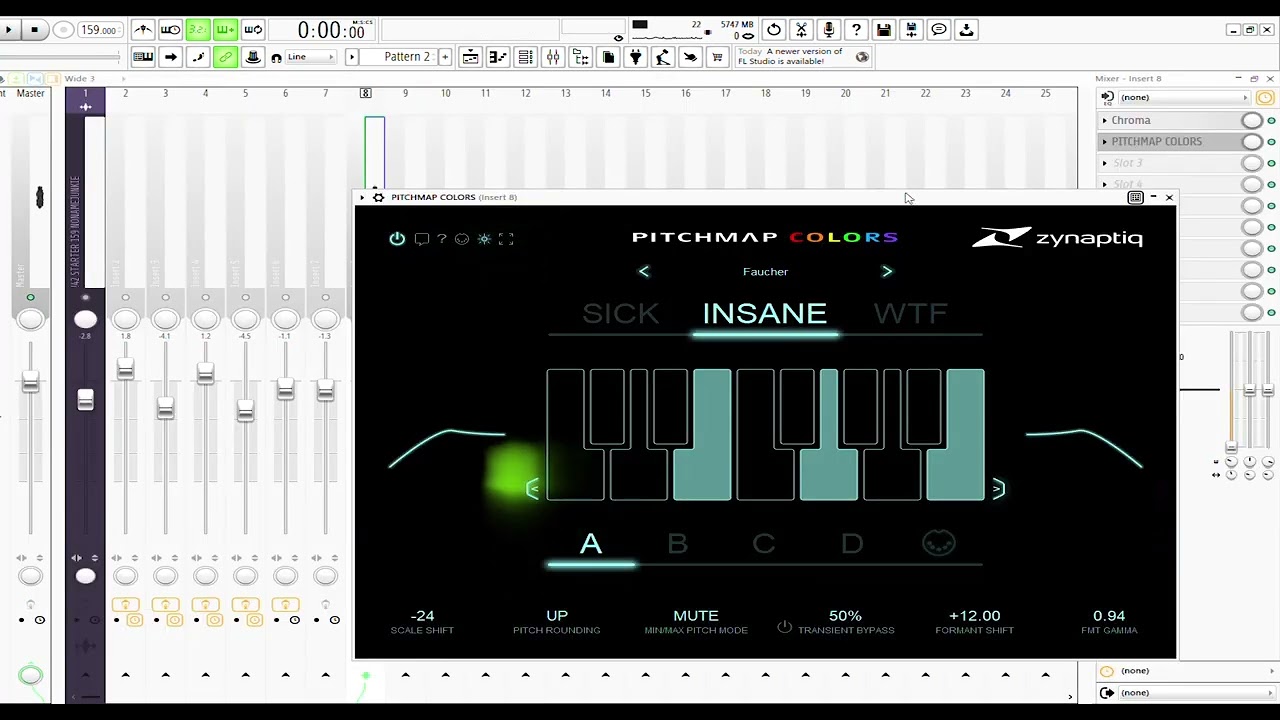This screenshot has height=720, width=1280.
Task: Switch to SICK mode tab
Action: [621, 314]
